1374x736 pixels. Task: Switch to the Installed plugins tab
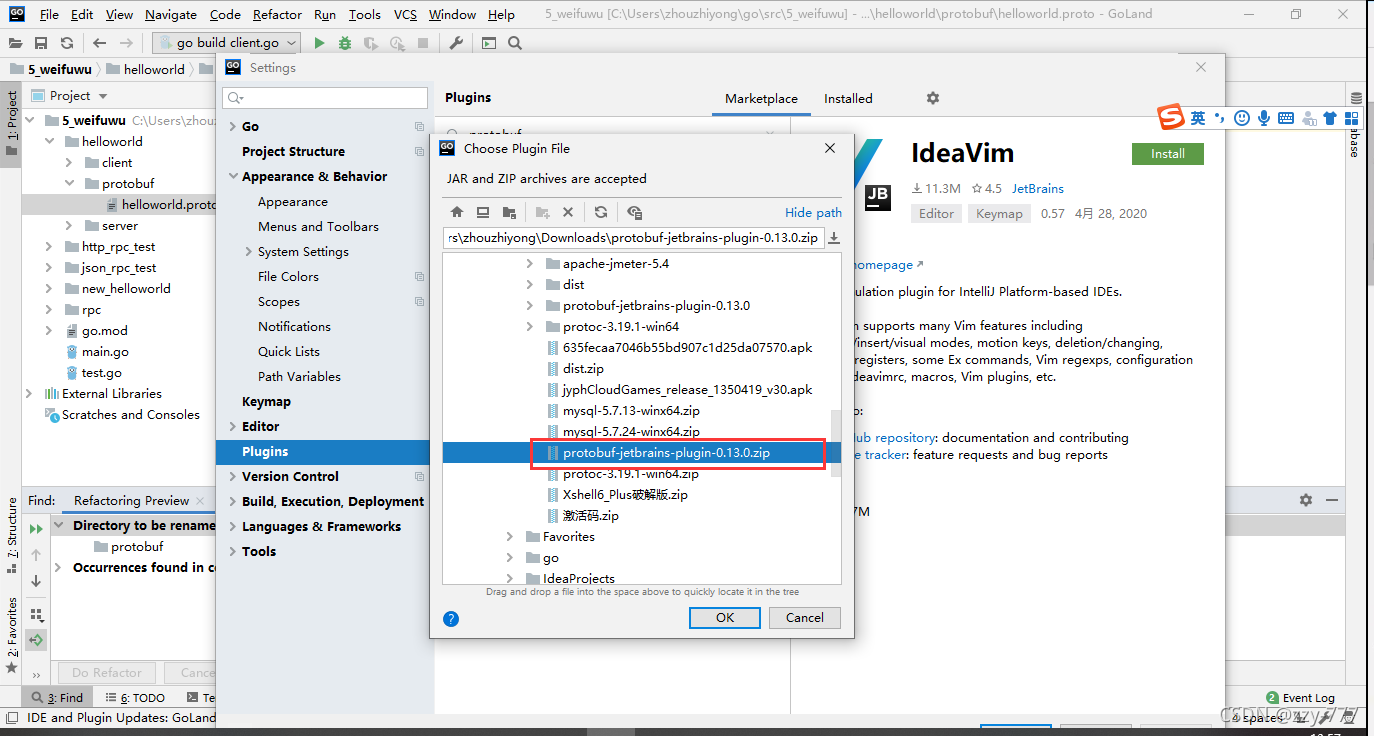pyautogui.click(x=848, y=98)
